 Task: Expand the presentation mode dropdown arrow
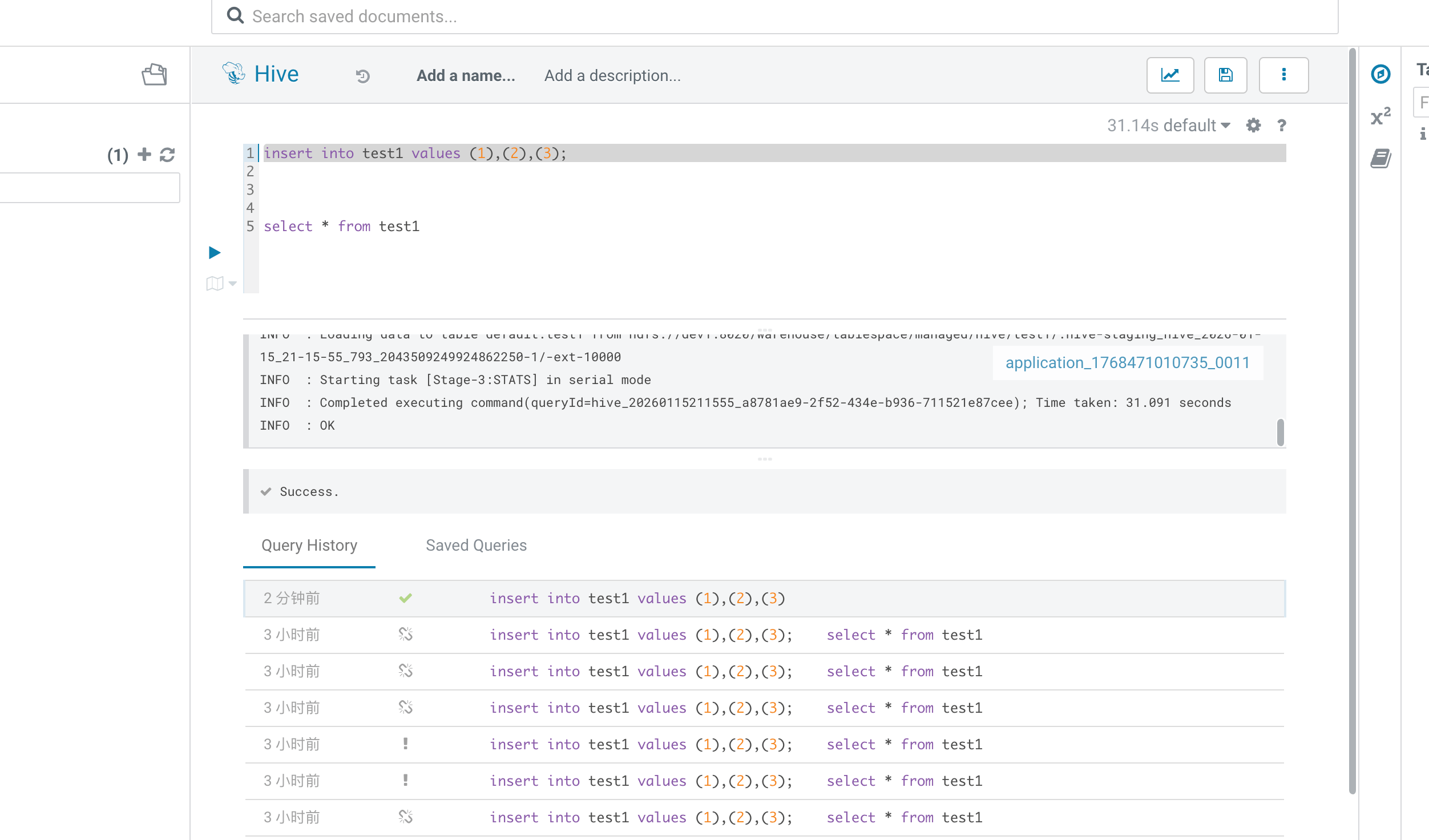point(232,284)
